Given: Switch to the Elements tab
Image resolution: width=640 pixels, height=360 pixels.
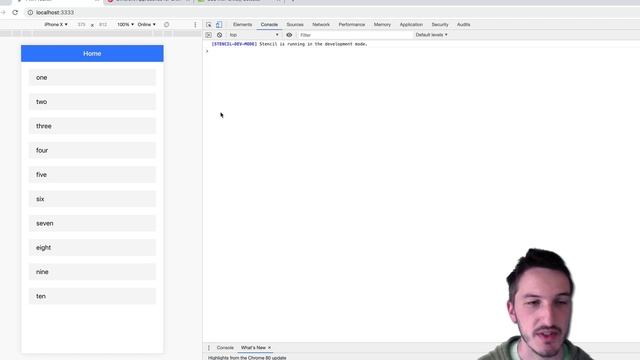Looking at the screenshot, I should tap(242, 24).
